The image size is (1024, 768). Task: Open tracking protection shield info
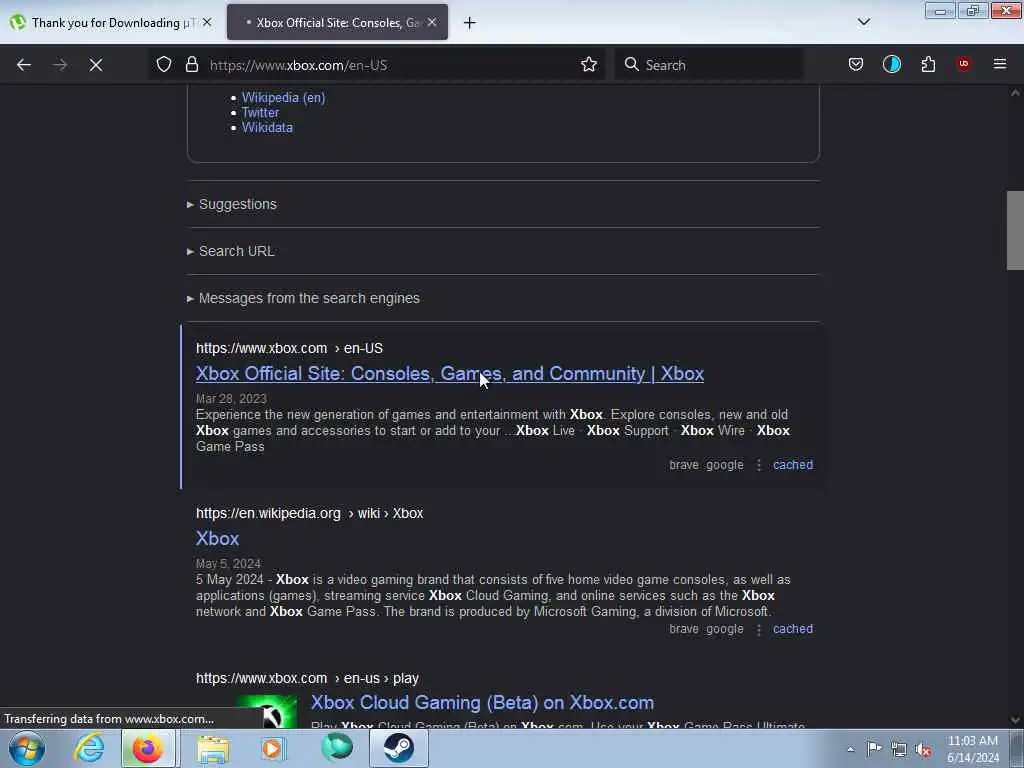pyautogui.click(x=164, y=65)
